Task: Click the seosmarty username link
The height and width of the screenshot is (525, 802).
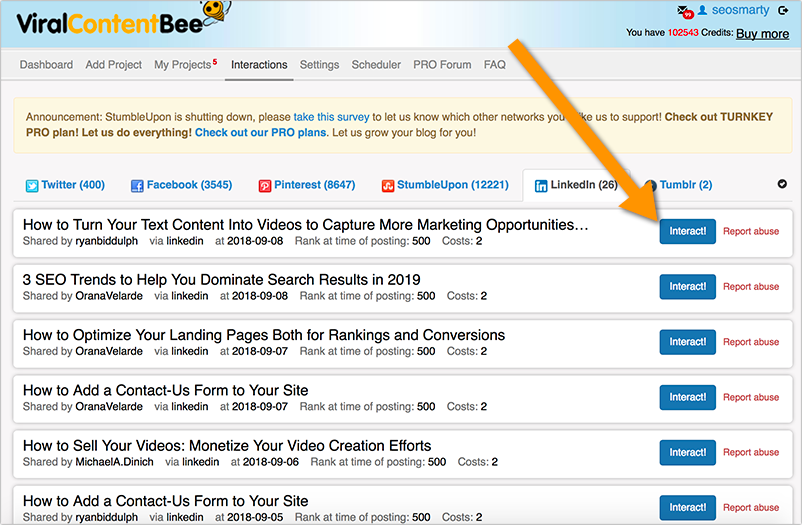Action: [740, 10]
